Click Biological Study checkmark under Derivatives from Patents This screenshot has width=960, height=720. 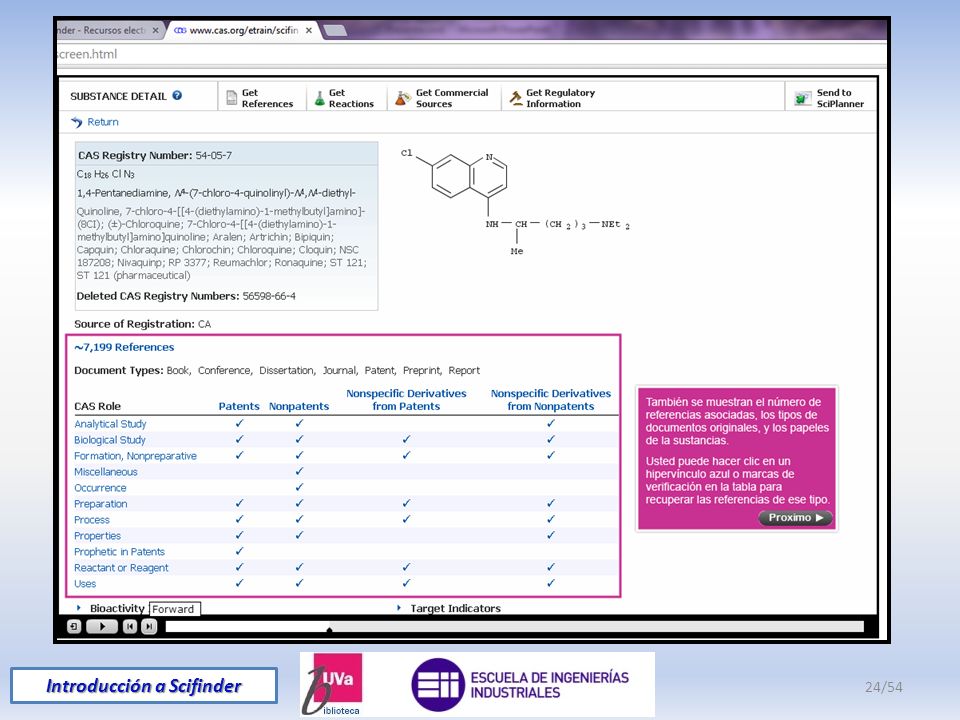click(407, 439)
